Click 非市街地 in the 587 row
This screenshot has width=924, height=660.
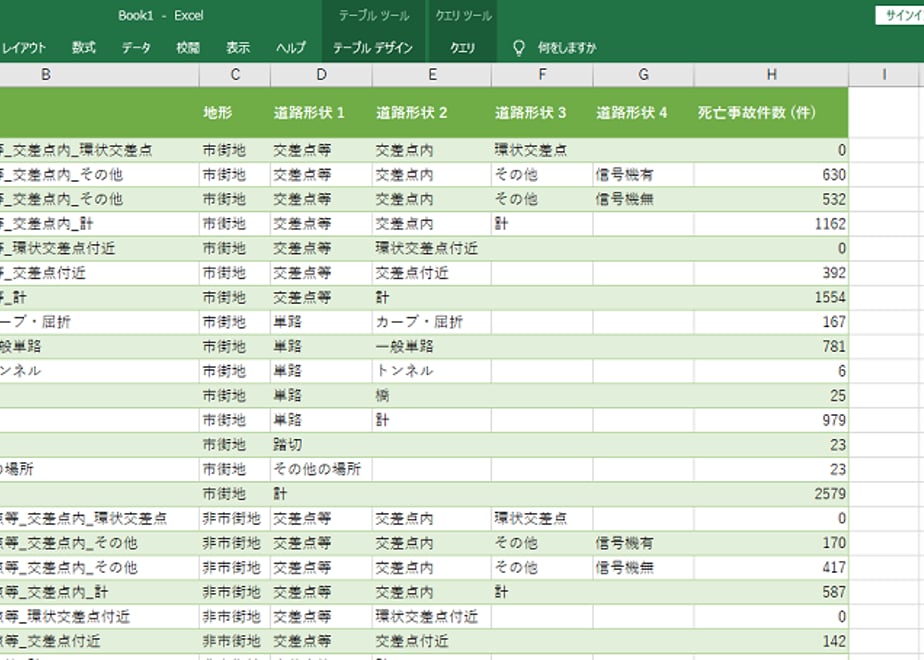pyautogui.click(x=235, y=592)
